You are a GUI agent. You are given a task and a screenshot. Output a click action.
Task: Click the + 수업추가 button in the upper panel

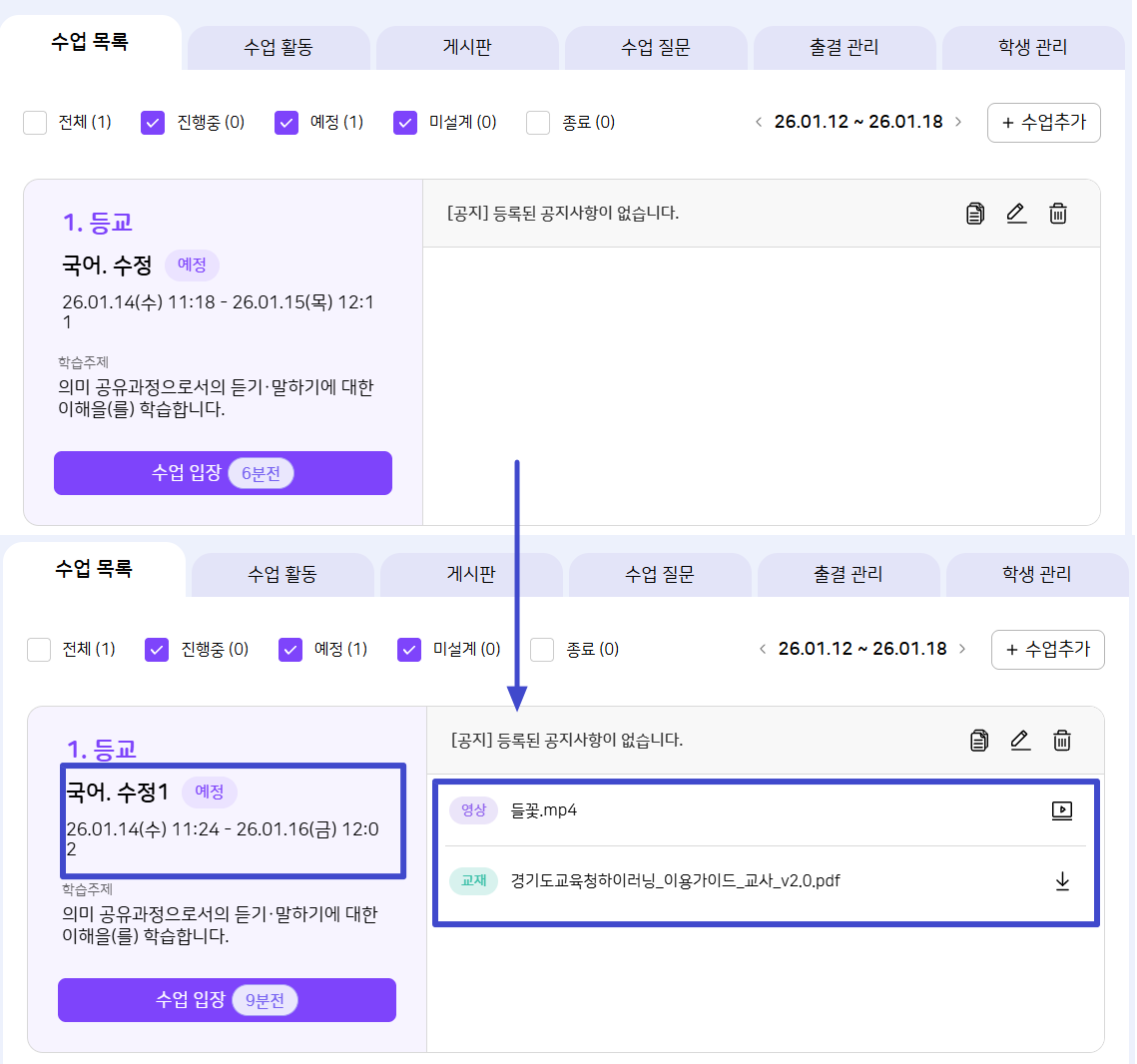[1043, 122]
